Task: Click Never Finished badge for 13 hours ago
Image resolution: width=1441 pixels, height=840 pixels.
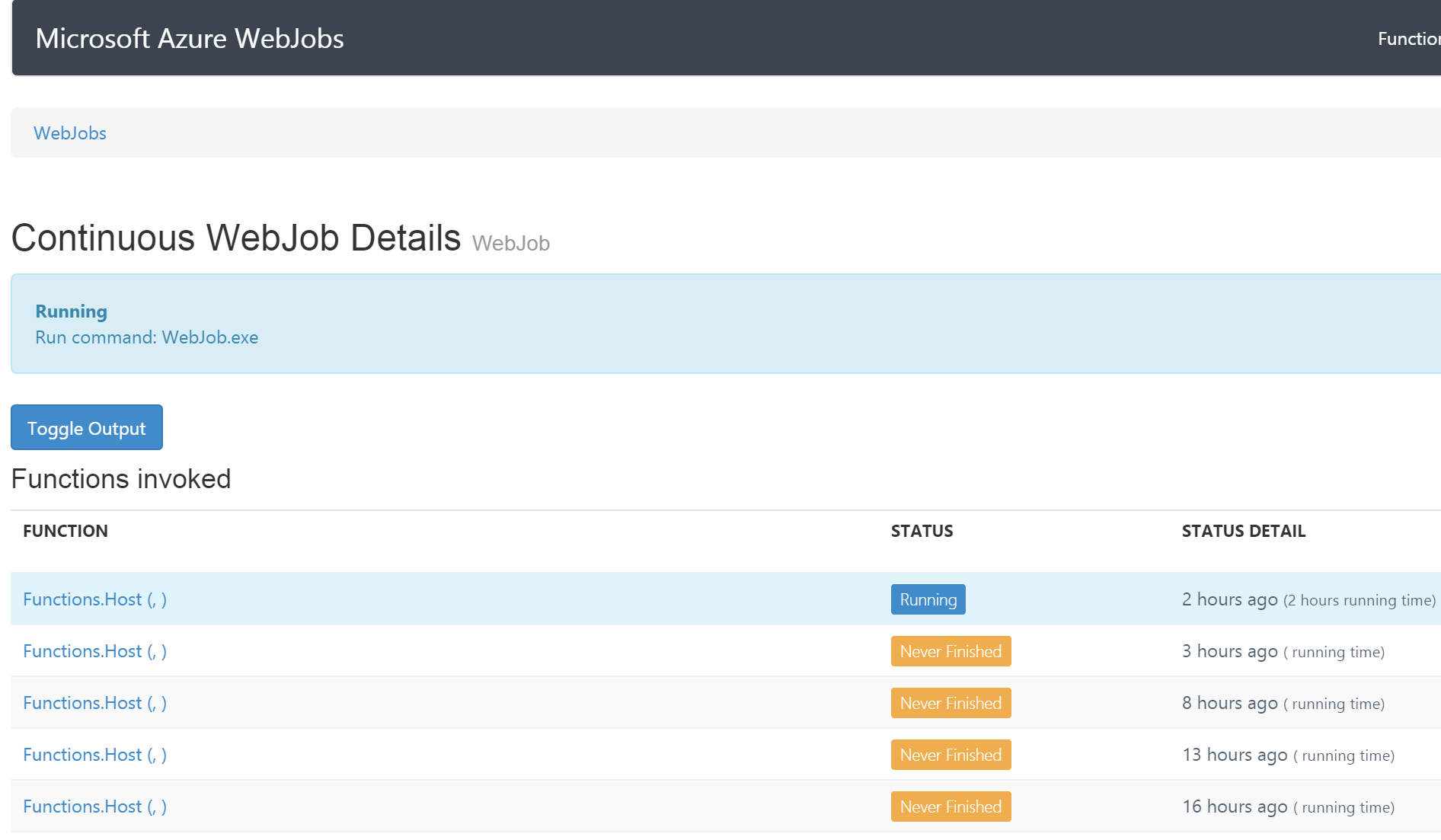Action: [x=951, y=755]
